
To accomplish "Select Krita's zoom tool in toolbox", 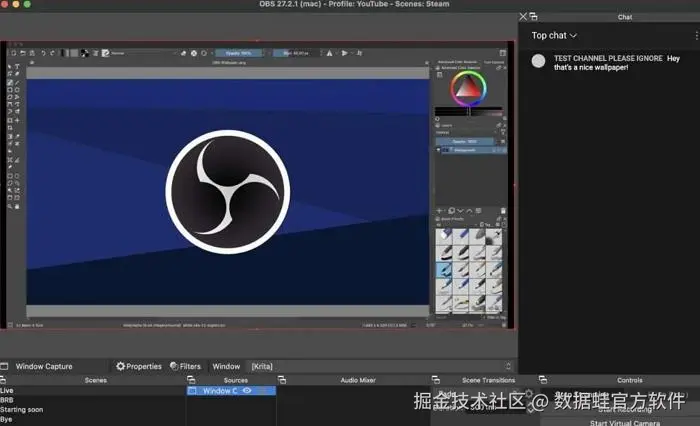I will [x=10, y=207].
